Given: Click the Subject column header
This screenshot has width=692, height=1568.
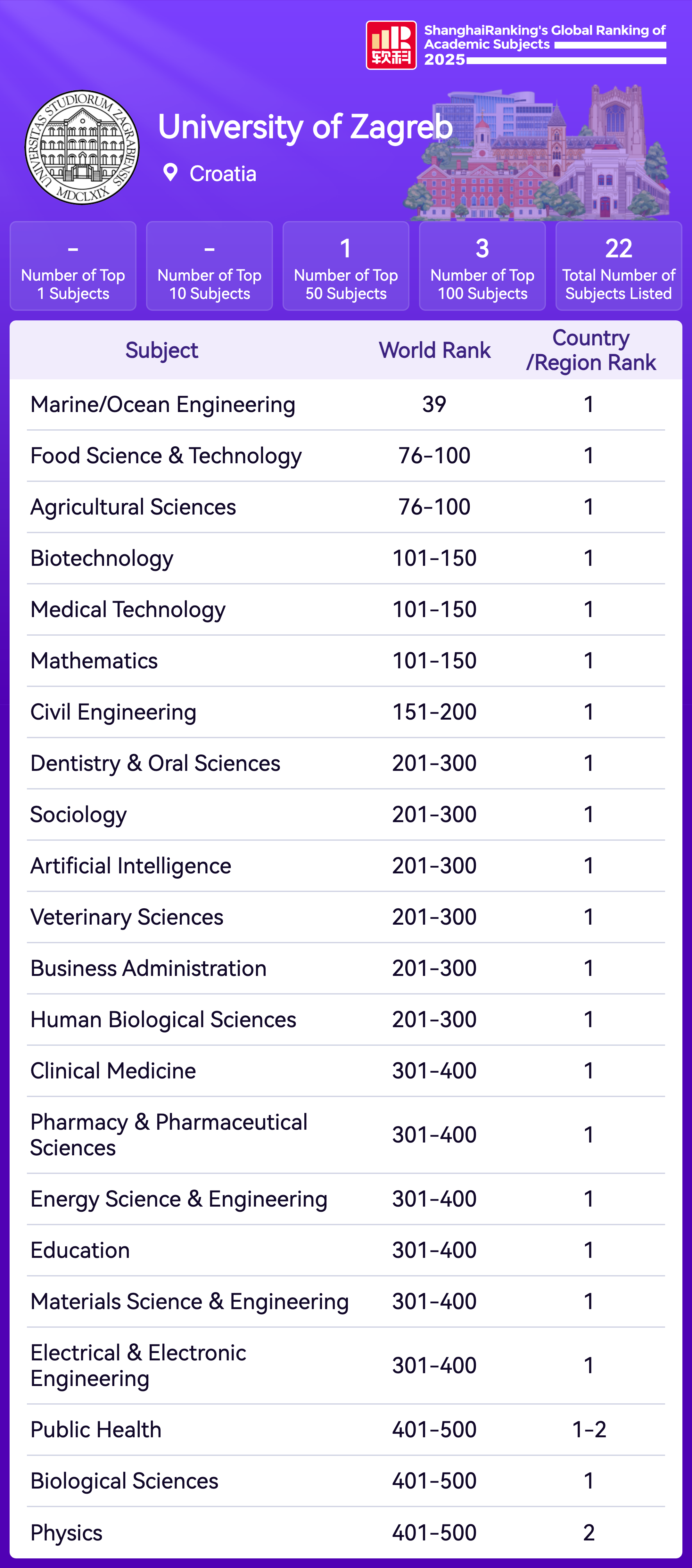Looking at the screenshot, I should pyautogui.click(x=161, y=351).
